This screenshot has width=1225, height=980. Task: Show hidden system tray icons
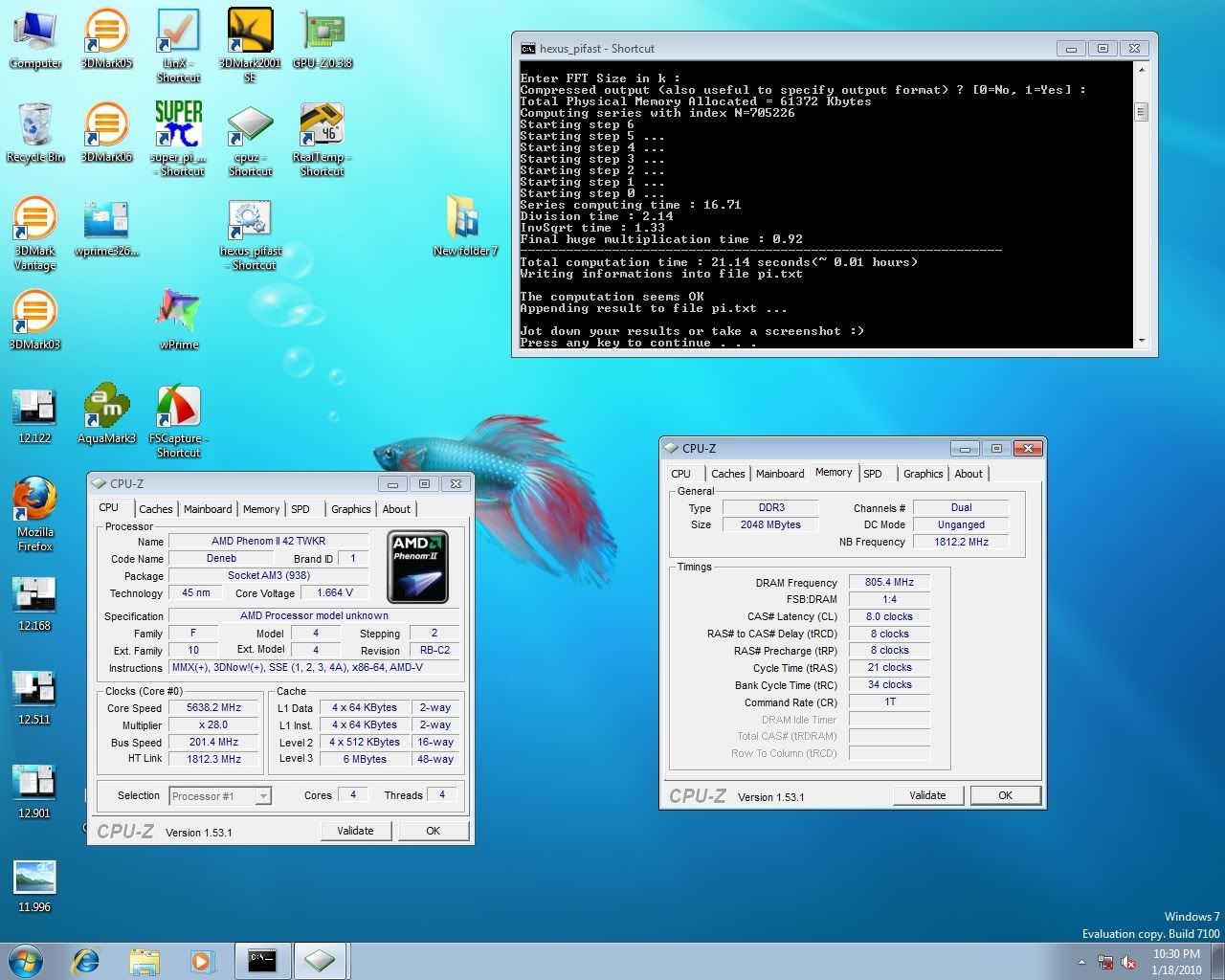coord(1082,962)
